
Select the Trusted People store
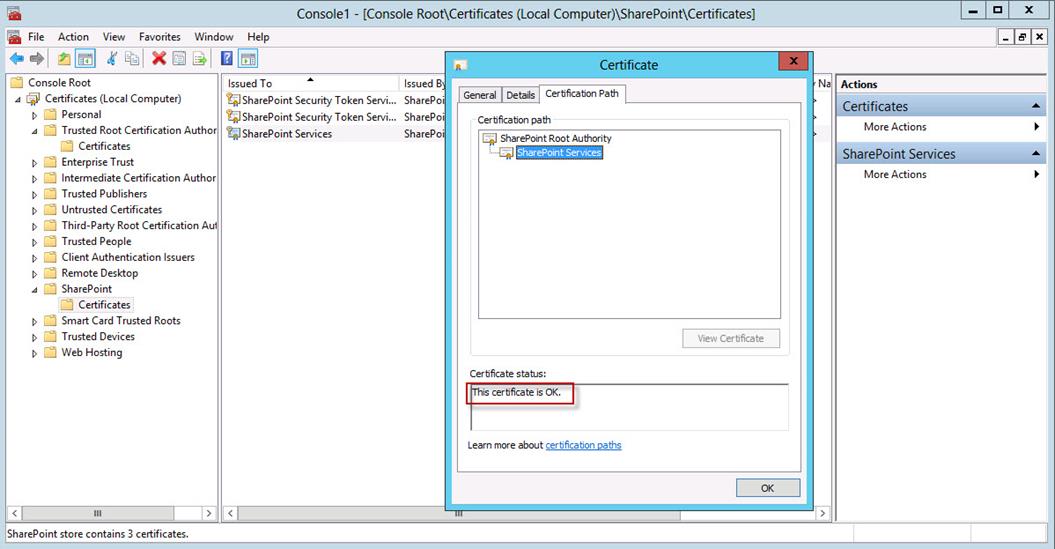tap(96, 242)
